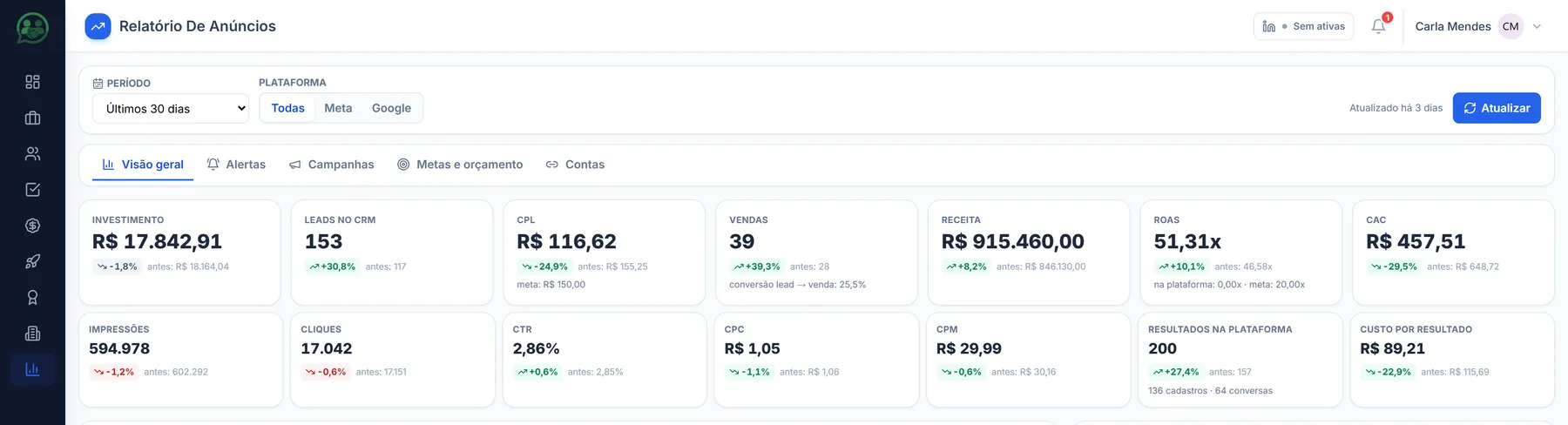Click the +39,3% Vendas change badge
Image resolution: width=1568 pixels, height=425 pixels.
tap(756, 266)
